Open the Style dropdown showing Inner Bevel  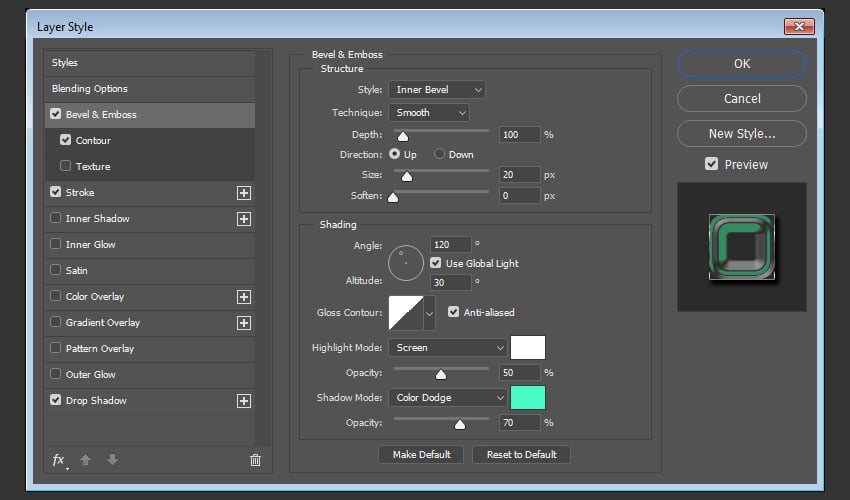(x=436, y=89)
